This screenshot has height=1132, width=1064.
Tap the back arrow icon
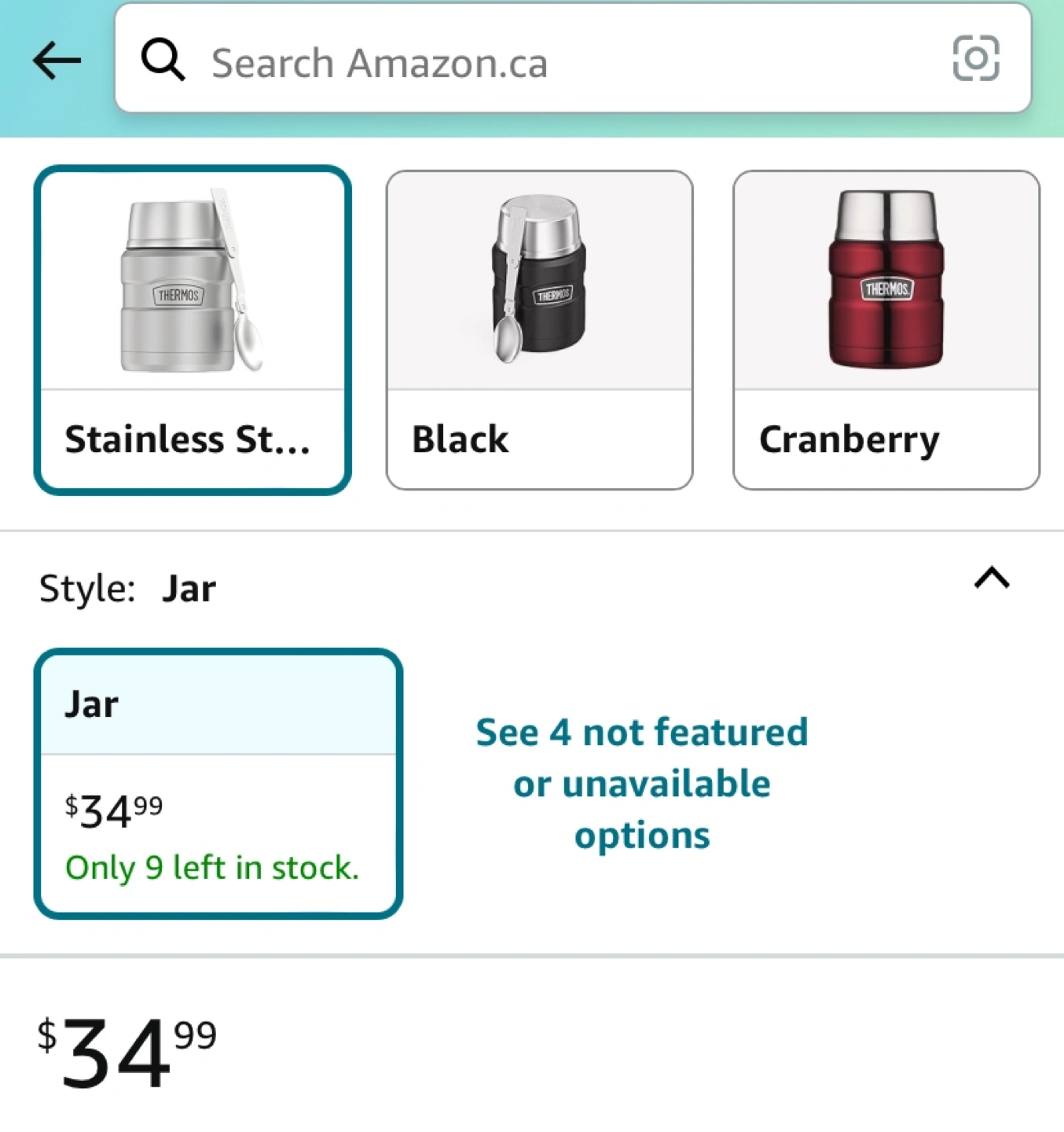57,61
